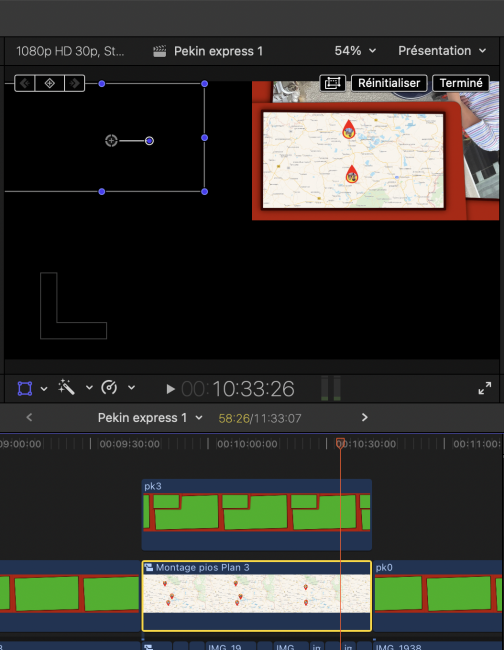Click the clapperboard project icon
Screen dimensions: 504x650
[x=160, y=51]
